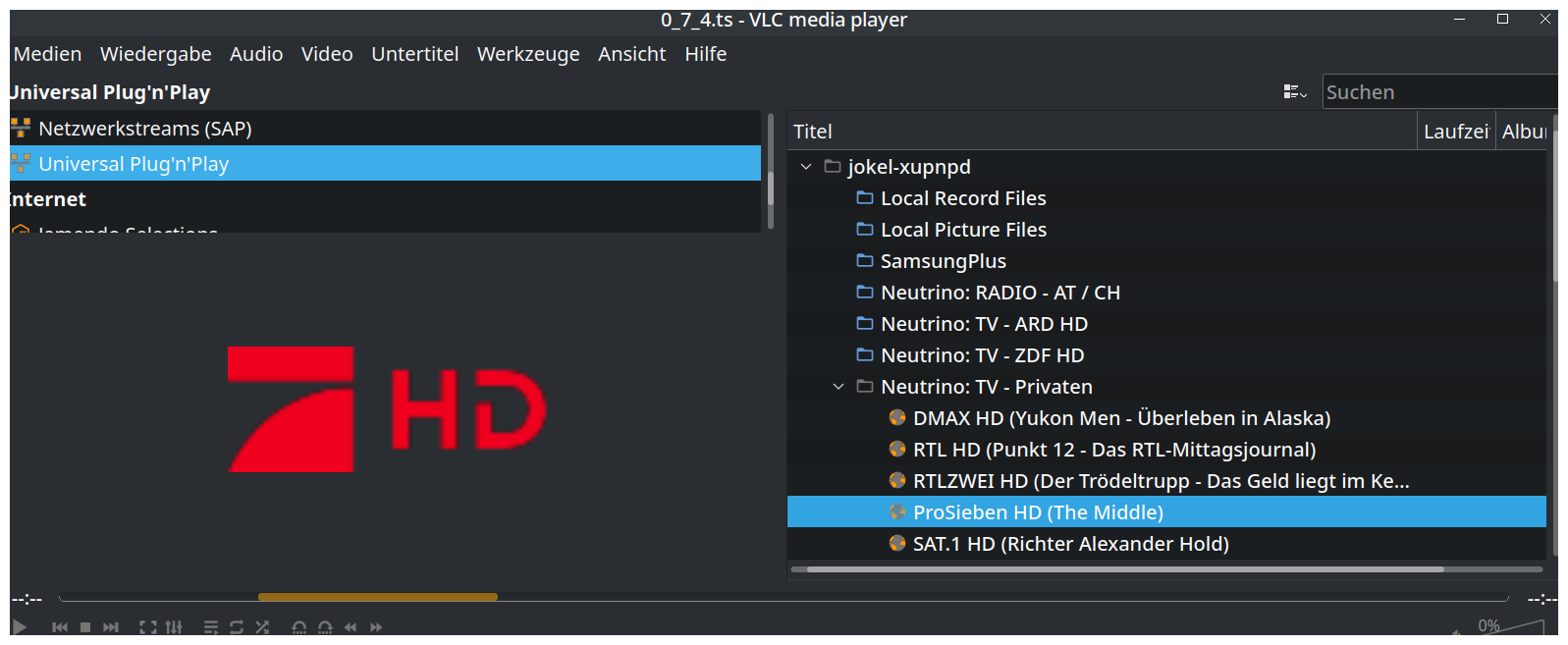
Task: Open the extended settings equalizer icon
Action: pos(174,627)
